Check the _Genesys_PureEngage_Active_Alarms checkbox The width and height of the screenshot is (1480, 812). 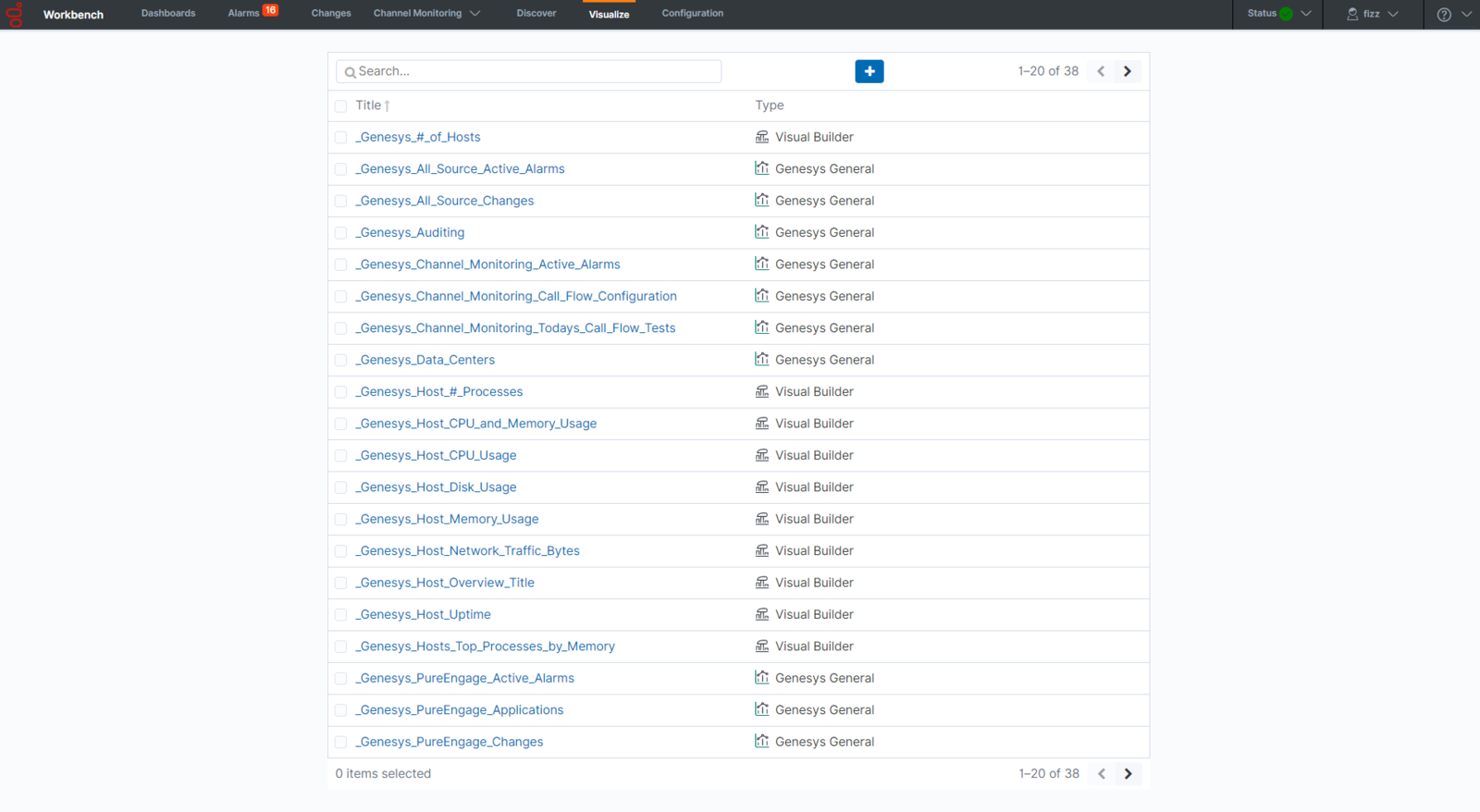coord(340,679)
